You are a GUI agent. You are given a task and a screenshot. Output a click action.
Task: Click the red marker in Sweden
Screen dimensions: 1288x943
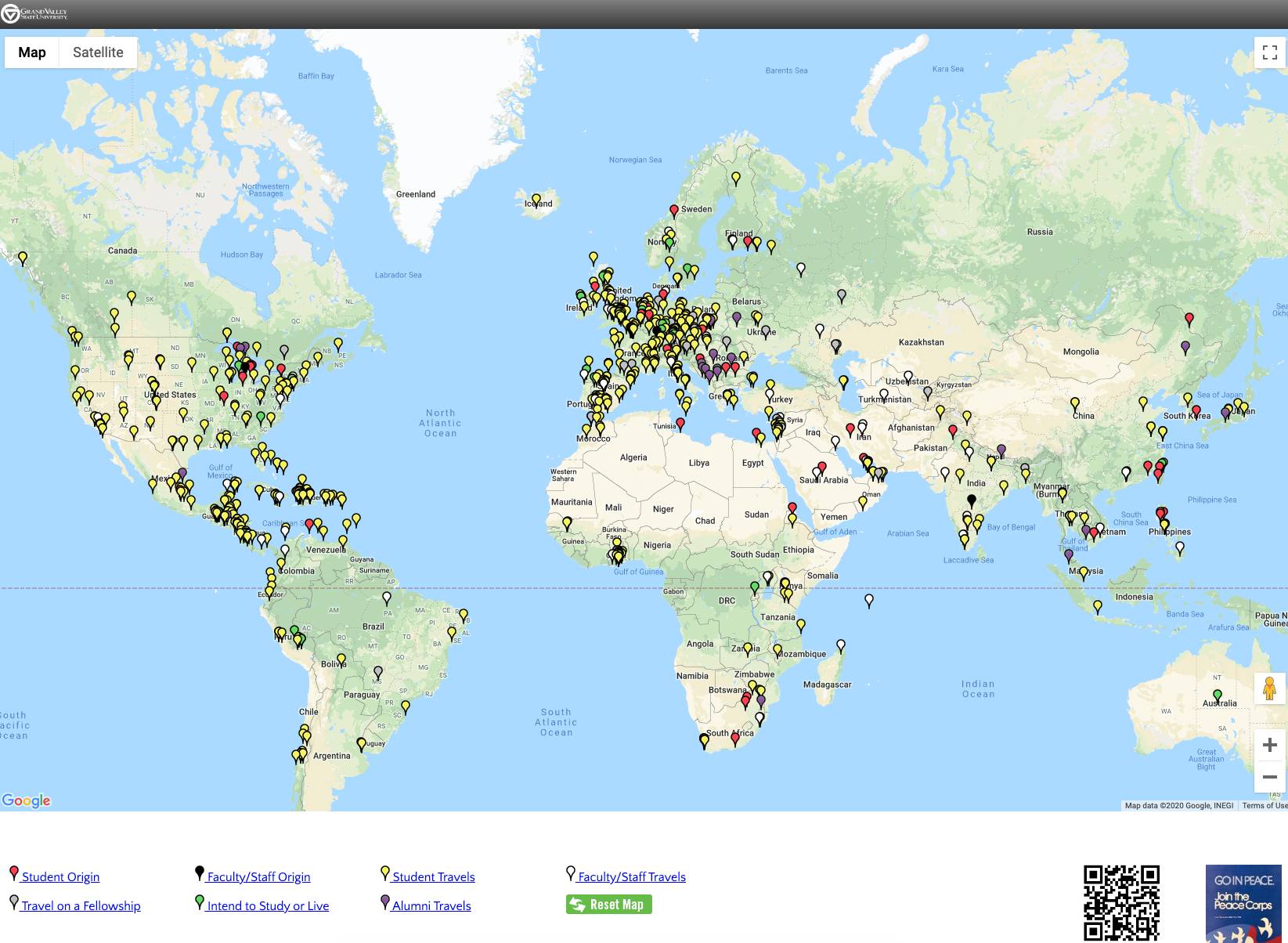tap(674, 211)
